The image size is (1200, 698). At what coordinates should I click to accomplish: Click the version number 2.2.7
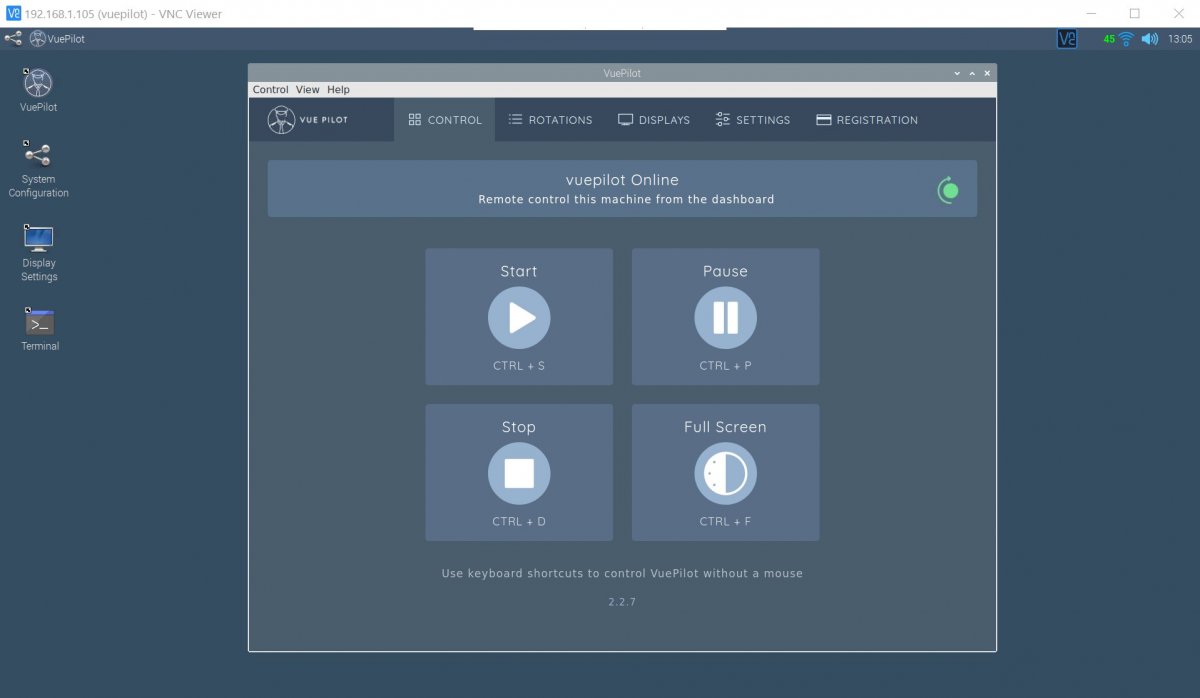pyautogui.click(x=622, y=602)
